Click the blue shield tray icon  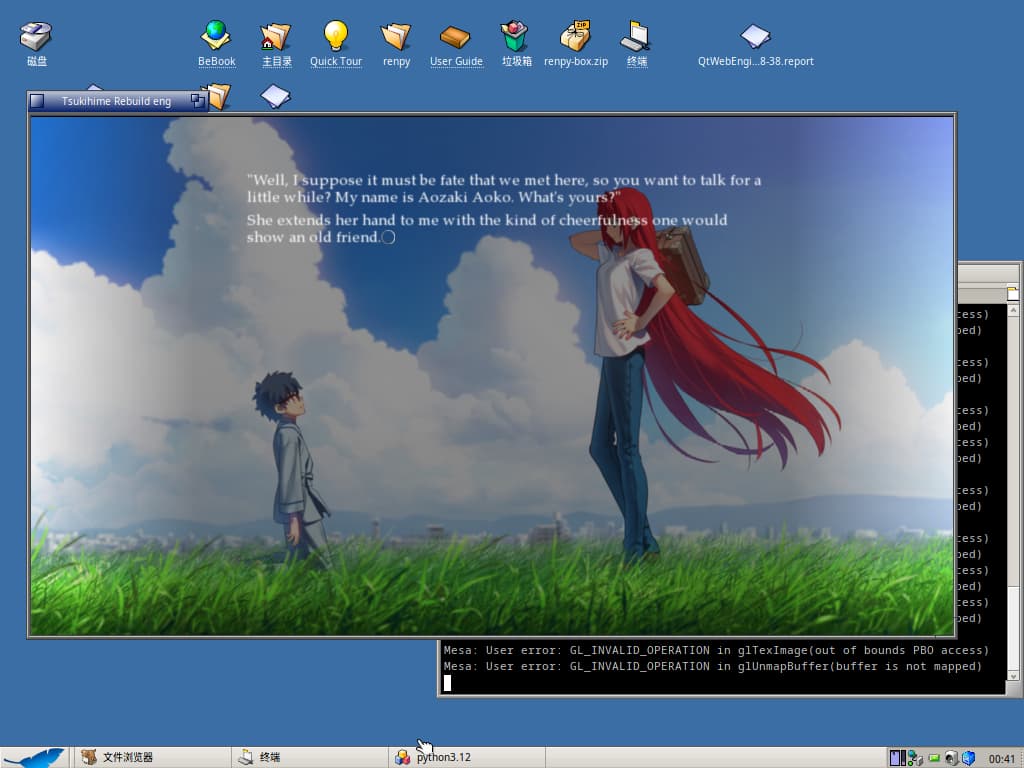coord(968,758)
